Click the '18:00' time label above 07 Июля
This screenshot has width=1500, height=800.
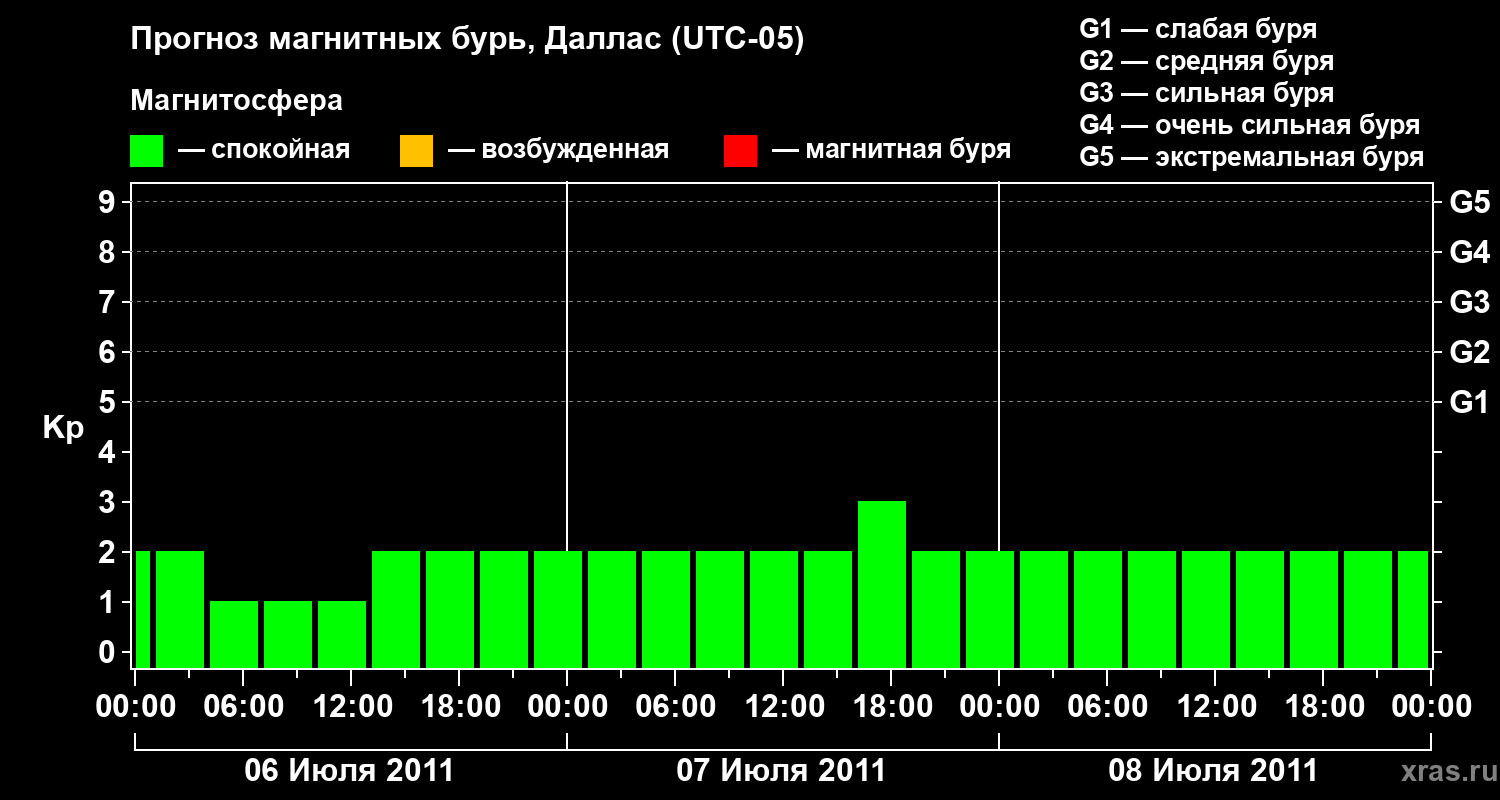(891, 707)
